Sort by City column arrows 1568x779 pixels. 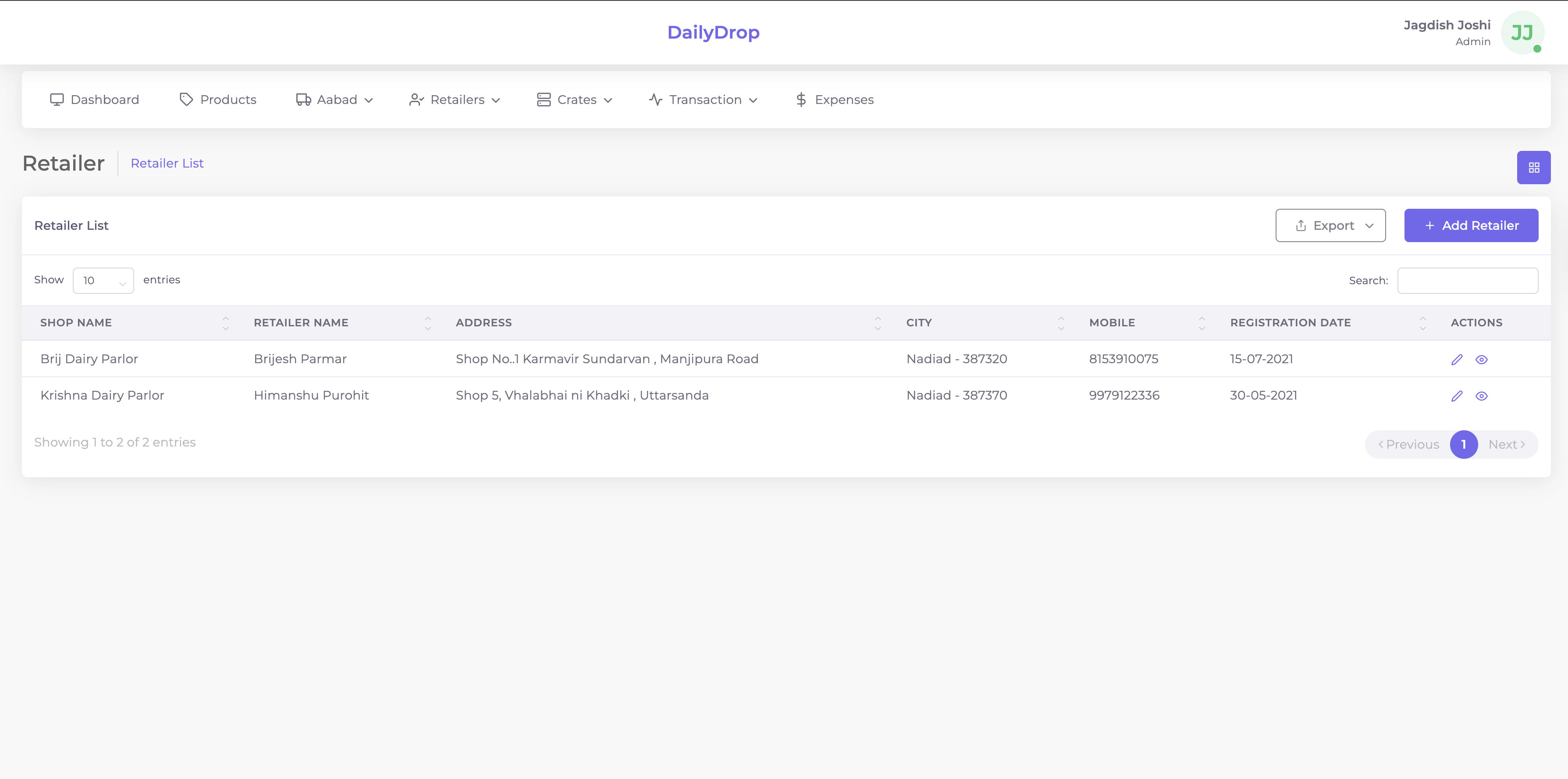point(1061,323)
